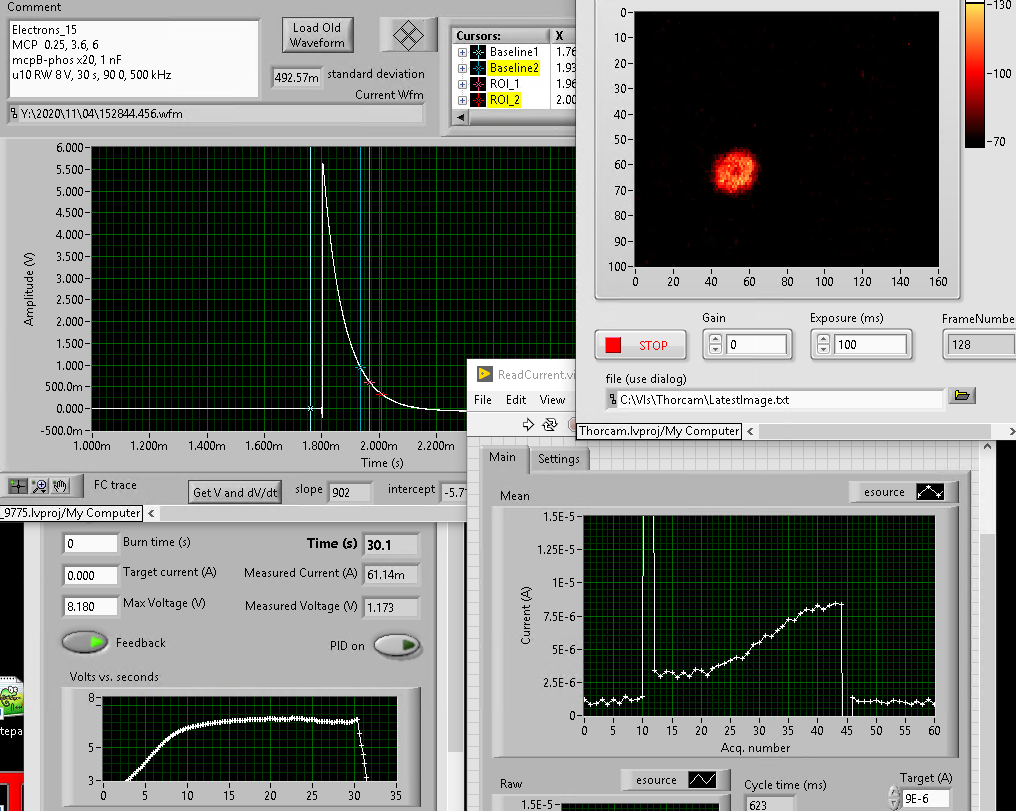The width and height of the screenshot is (1016, 811).
Task: Expand the Baseline1 cursor entry
Action: [x=462, y=52]
